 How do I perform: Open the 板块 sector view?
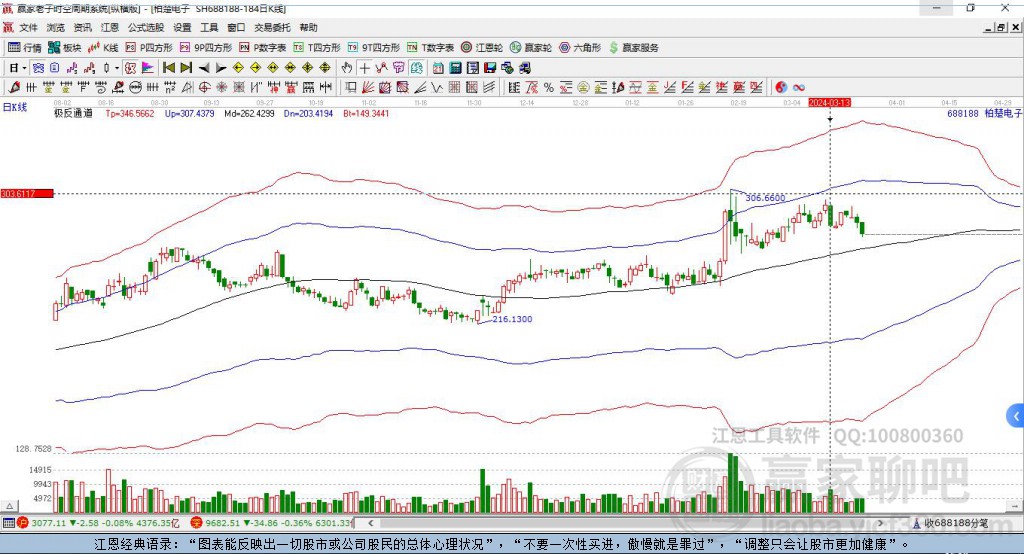pos(64,48)
